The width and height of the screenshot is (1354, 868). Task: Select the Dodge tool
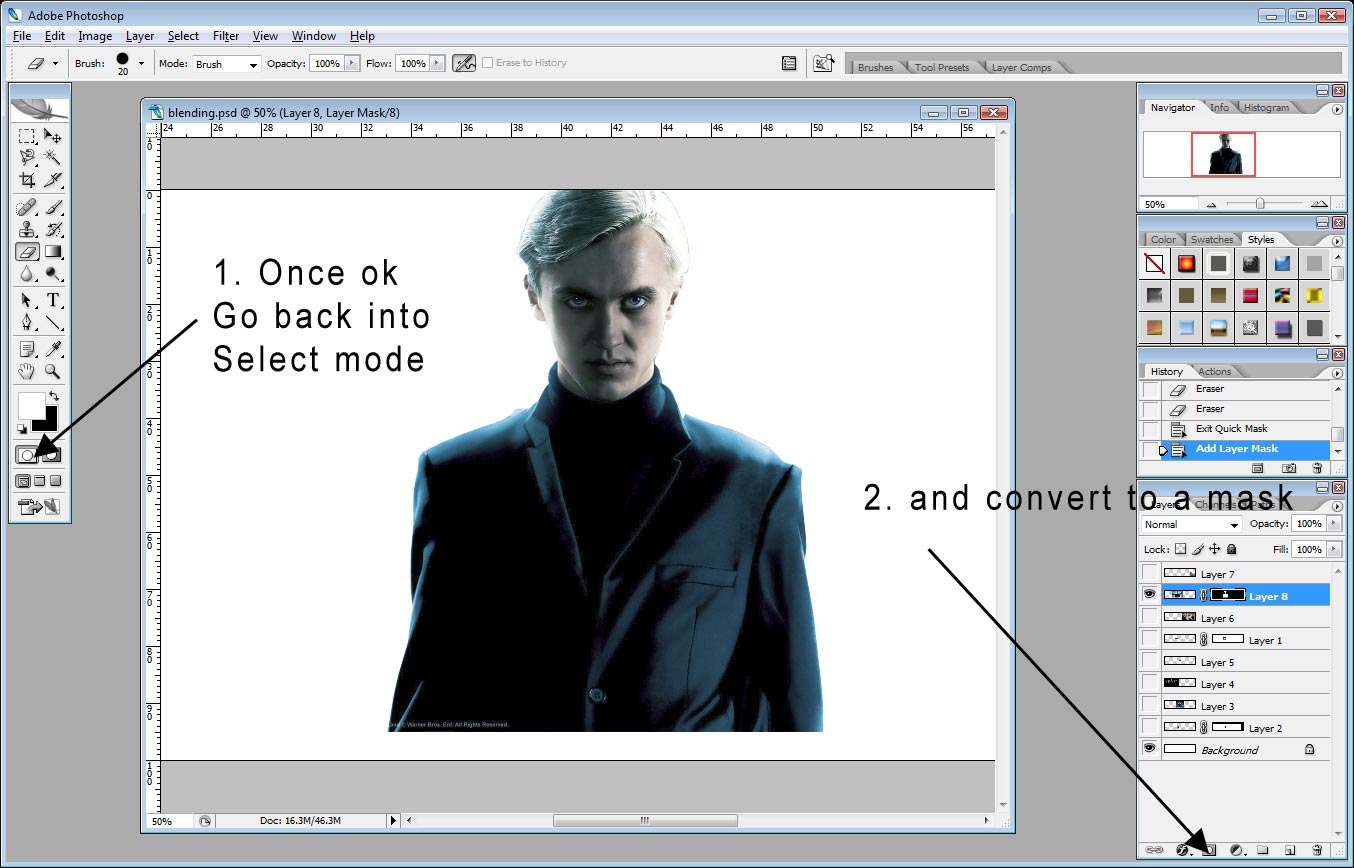coord(53,274)
